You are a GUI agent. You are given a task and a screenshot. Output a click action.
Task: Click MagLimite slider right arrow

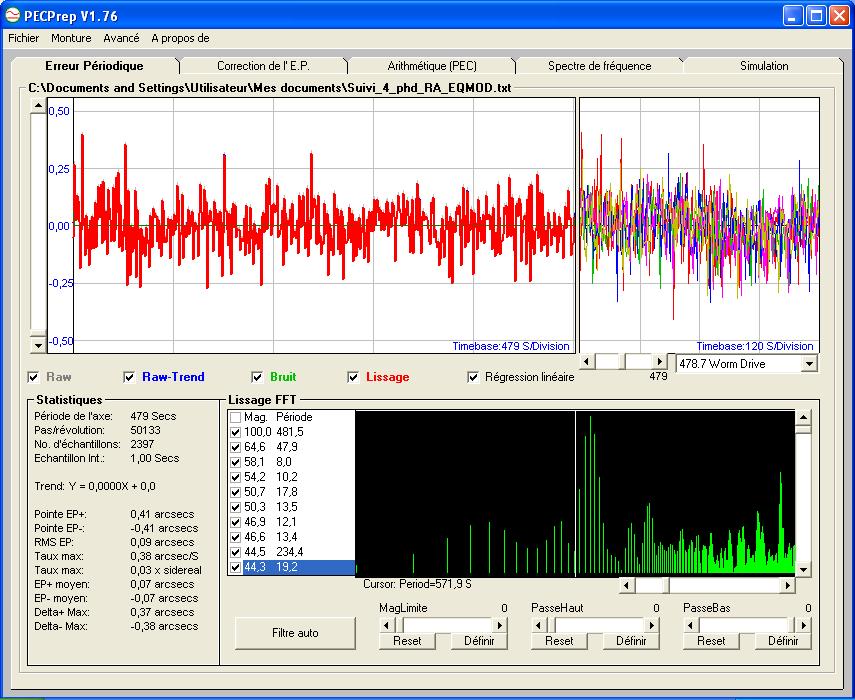click(500, 625)
